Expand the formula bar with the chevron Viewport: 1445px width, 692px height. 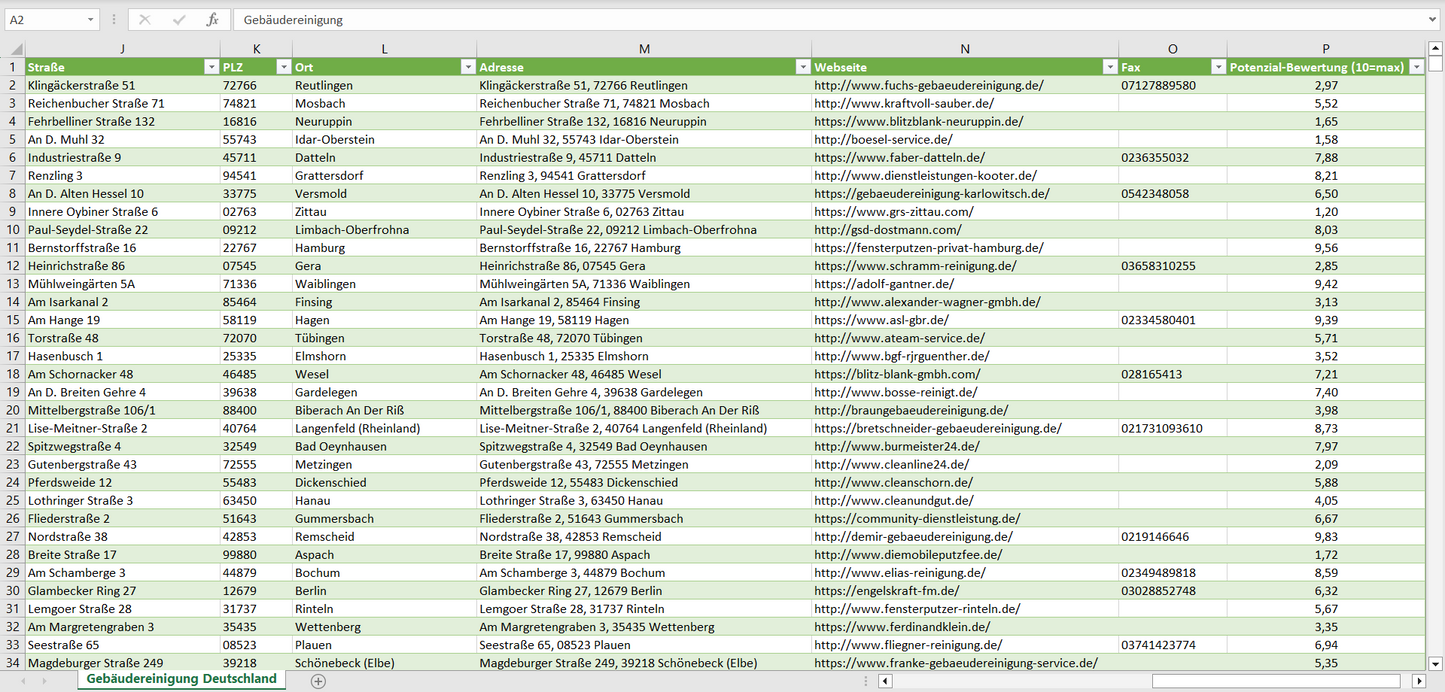click(x=1433, y=20)
